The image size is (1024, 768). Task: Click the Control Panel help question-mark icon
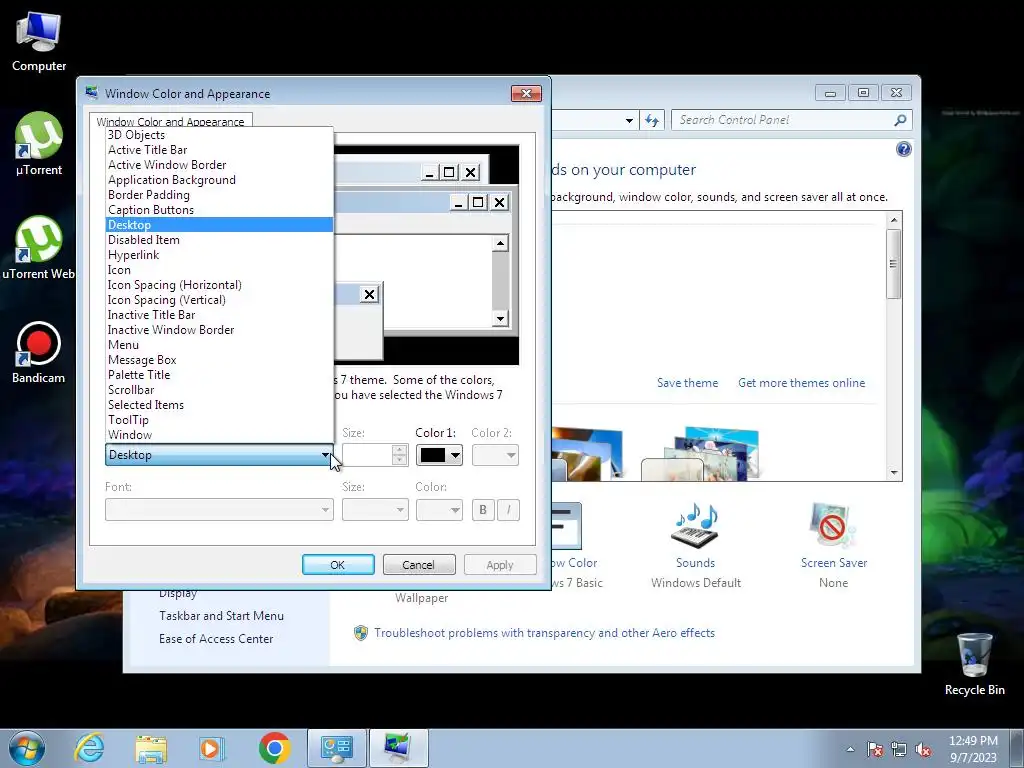pos(903,150)
